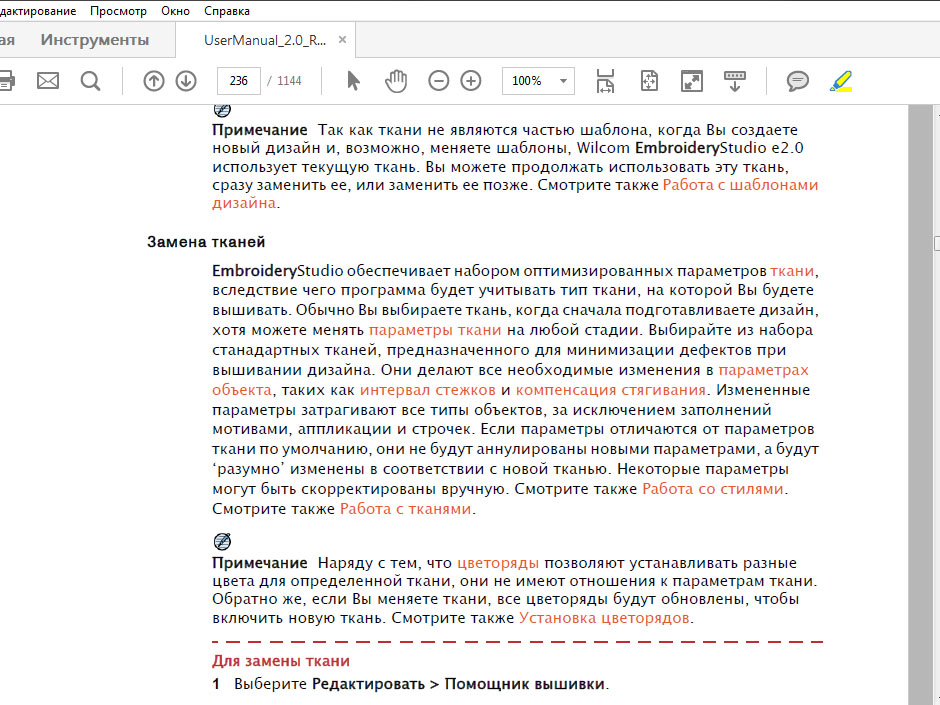Add a comment note icon

tap(797, 81)
